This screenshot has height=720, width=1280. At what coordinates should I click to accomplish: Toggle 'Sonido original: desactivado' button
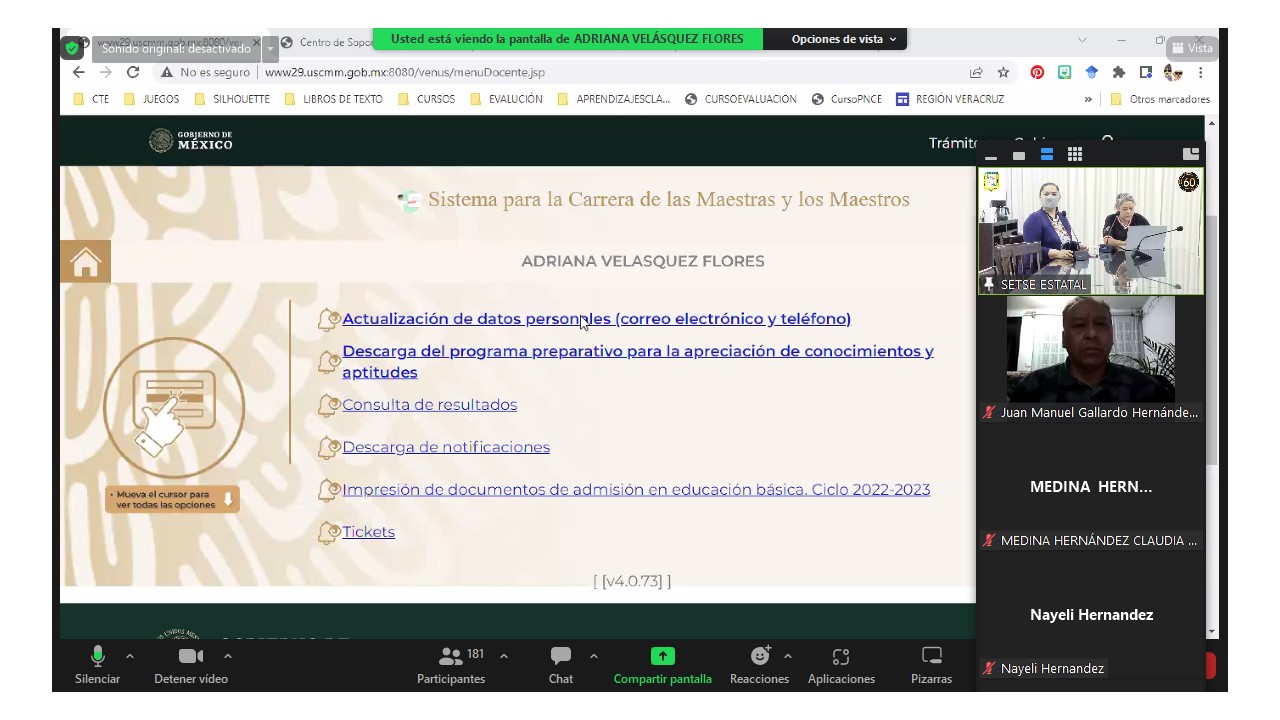pos(176,48)
